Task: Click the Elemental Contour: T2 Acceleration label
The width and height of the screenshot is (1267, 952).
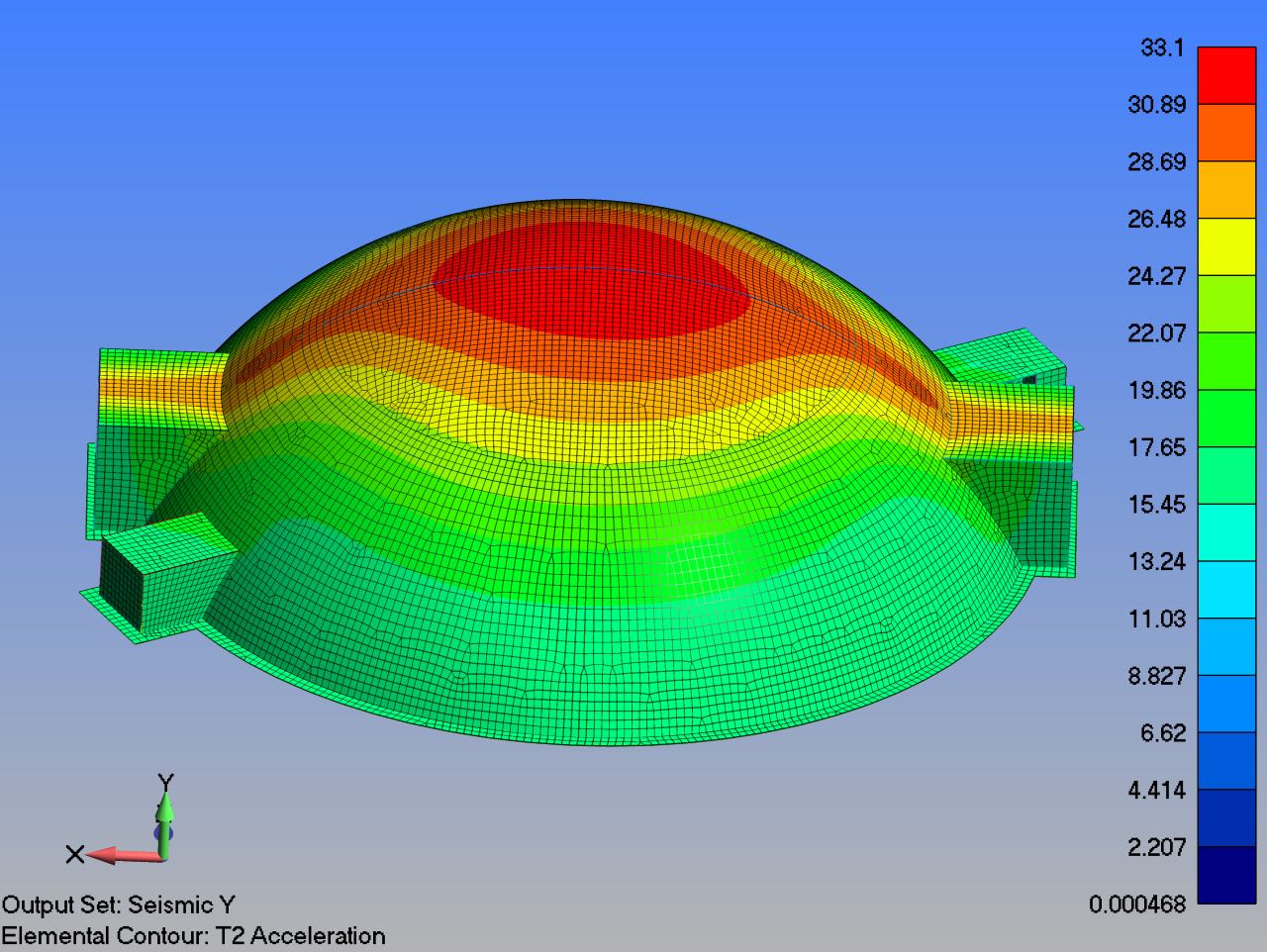Action: click(193, 935)
